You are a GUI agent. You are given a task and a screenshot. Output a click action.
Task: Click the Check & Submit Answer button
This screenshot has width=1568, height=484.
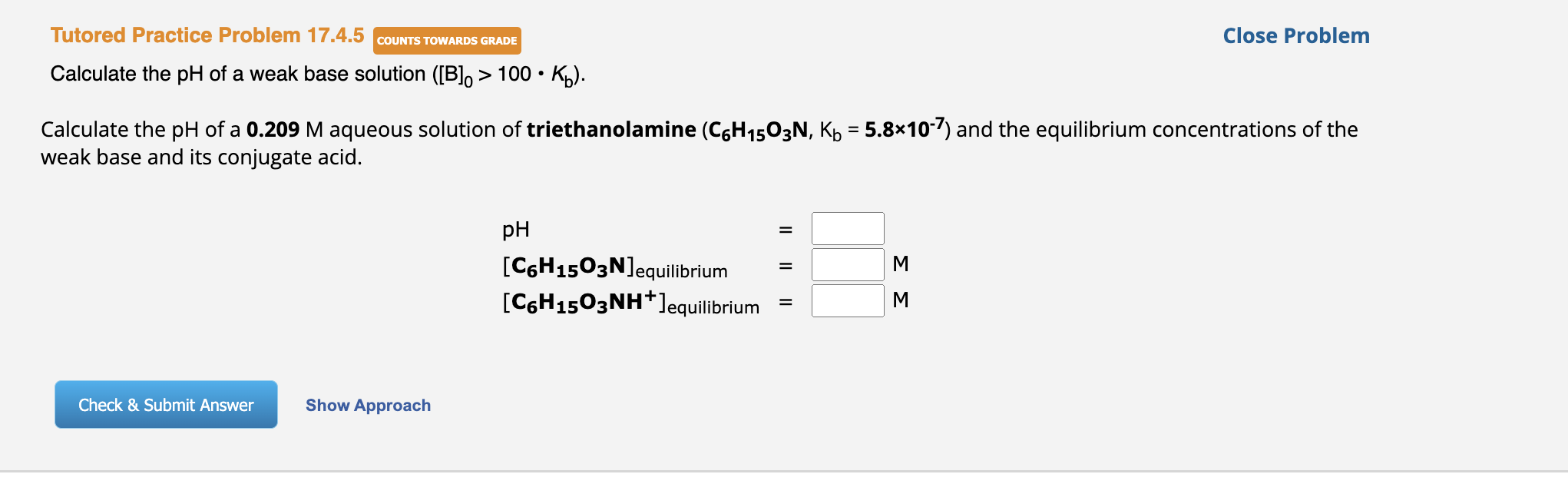pos(165,405)
